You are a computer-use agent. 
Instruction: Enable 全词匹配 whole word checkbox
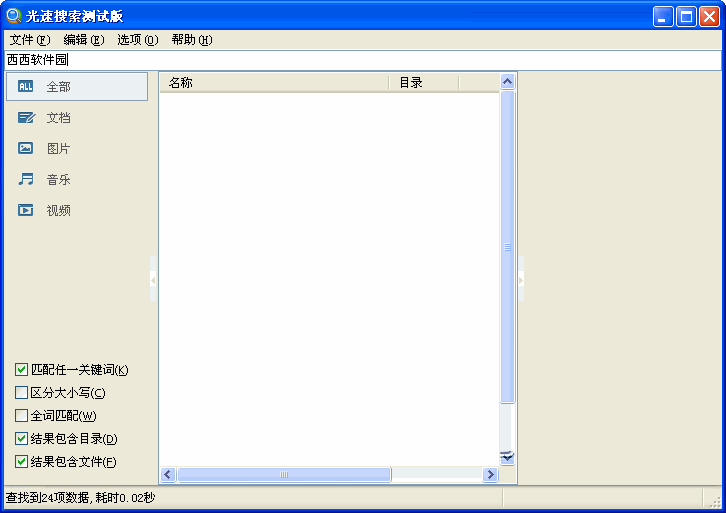(22, 416)
